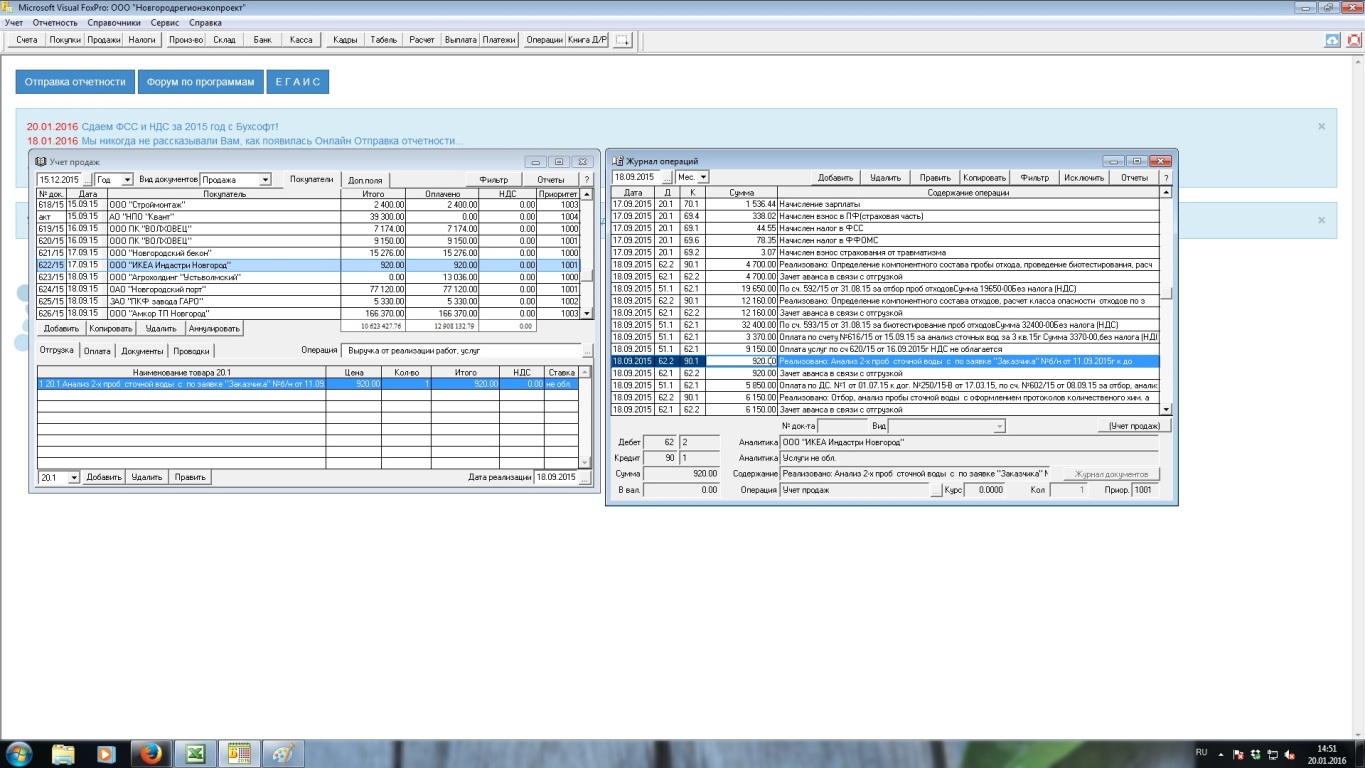This screenshot has height=768, width=1365.
Task: Open Firefox from the Windows taskbar
Action: coord(149,753)
